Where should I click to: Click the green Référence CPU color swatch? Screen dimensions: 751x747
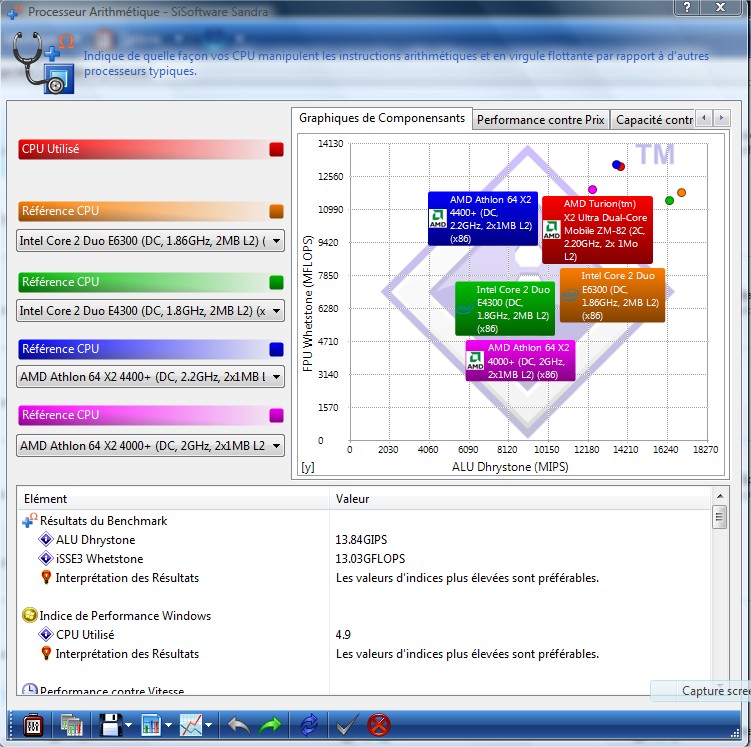[x=276, y=283]
